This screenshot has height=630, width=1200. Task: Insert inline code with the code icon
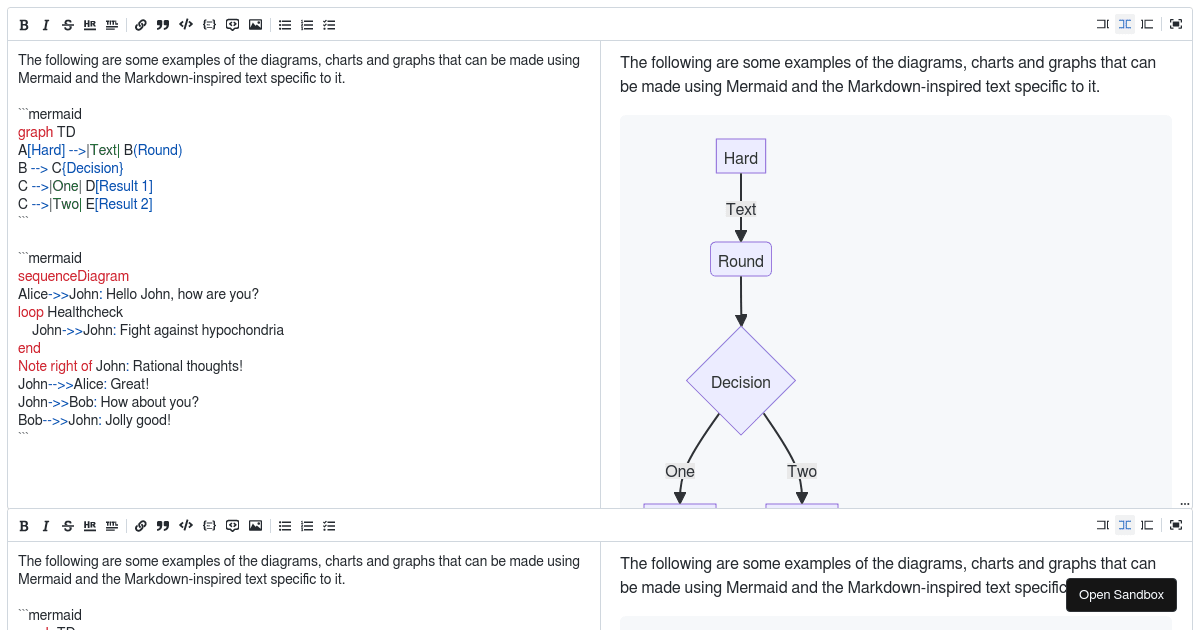(185, 24)
